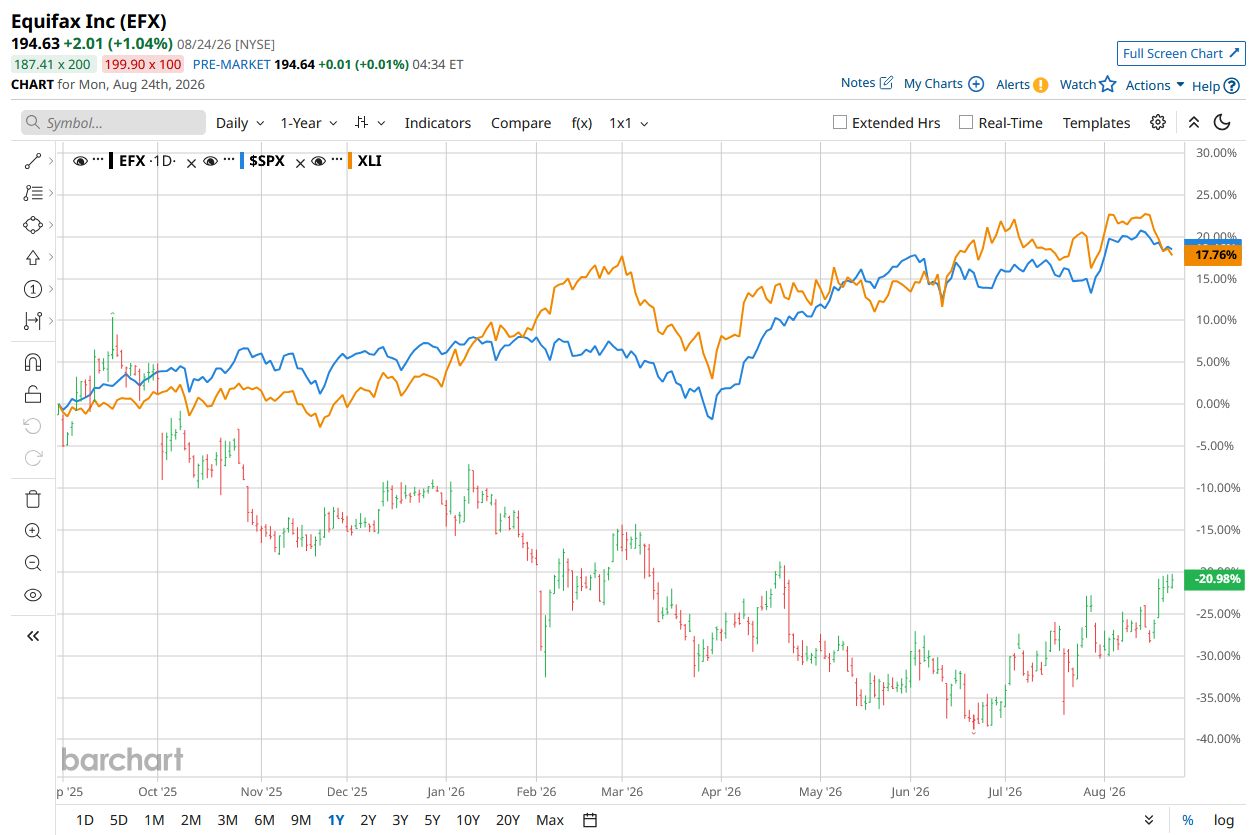
Task: Add to My Charts plus icon
Action: [976, 84]
